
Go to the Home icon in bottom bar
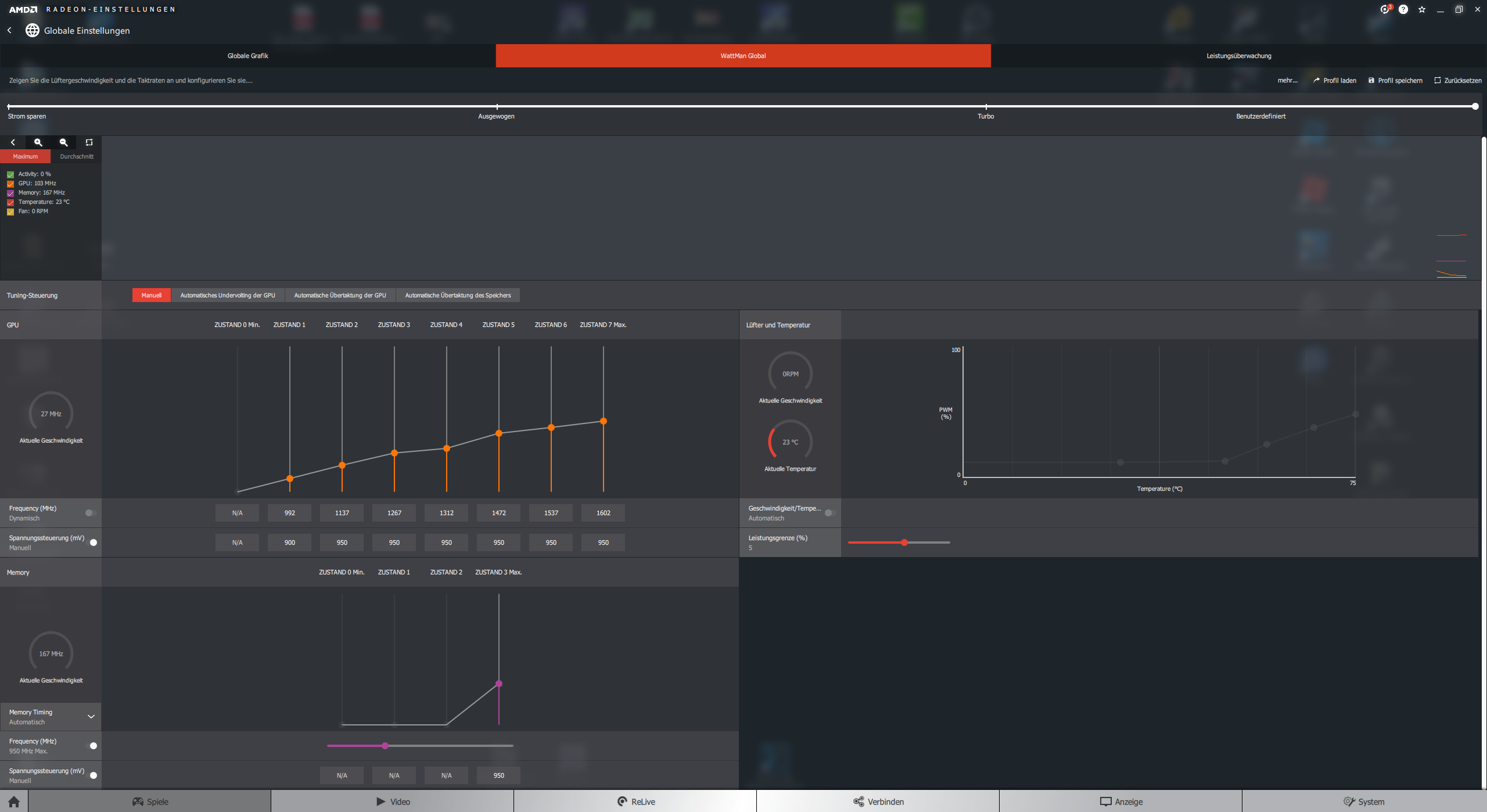(x=14, y=802)
